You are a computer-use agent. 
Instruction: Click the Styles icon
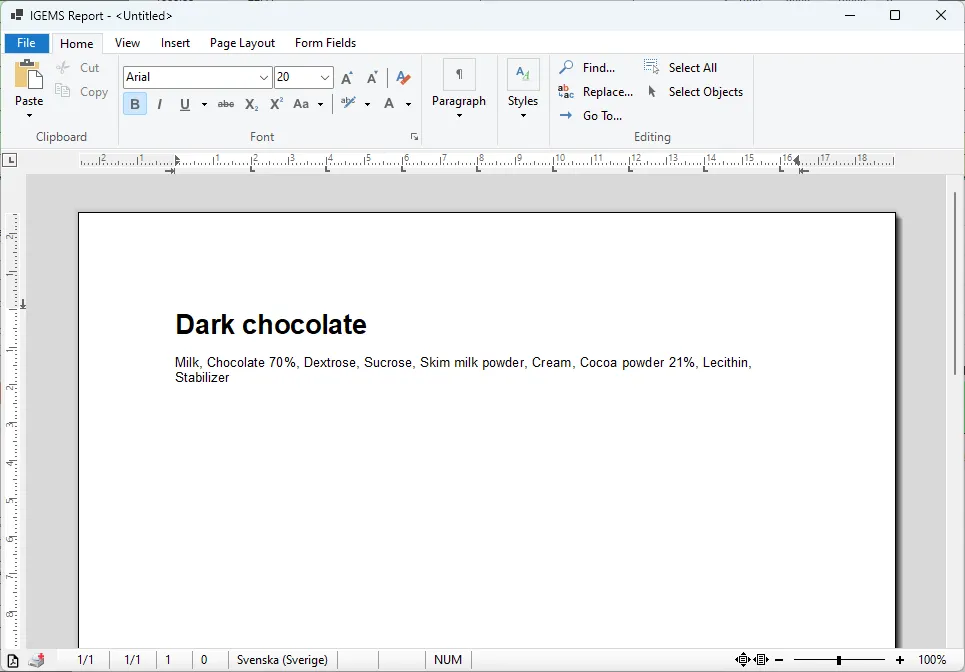[523, 74]
